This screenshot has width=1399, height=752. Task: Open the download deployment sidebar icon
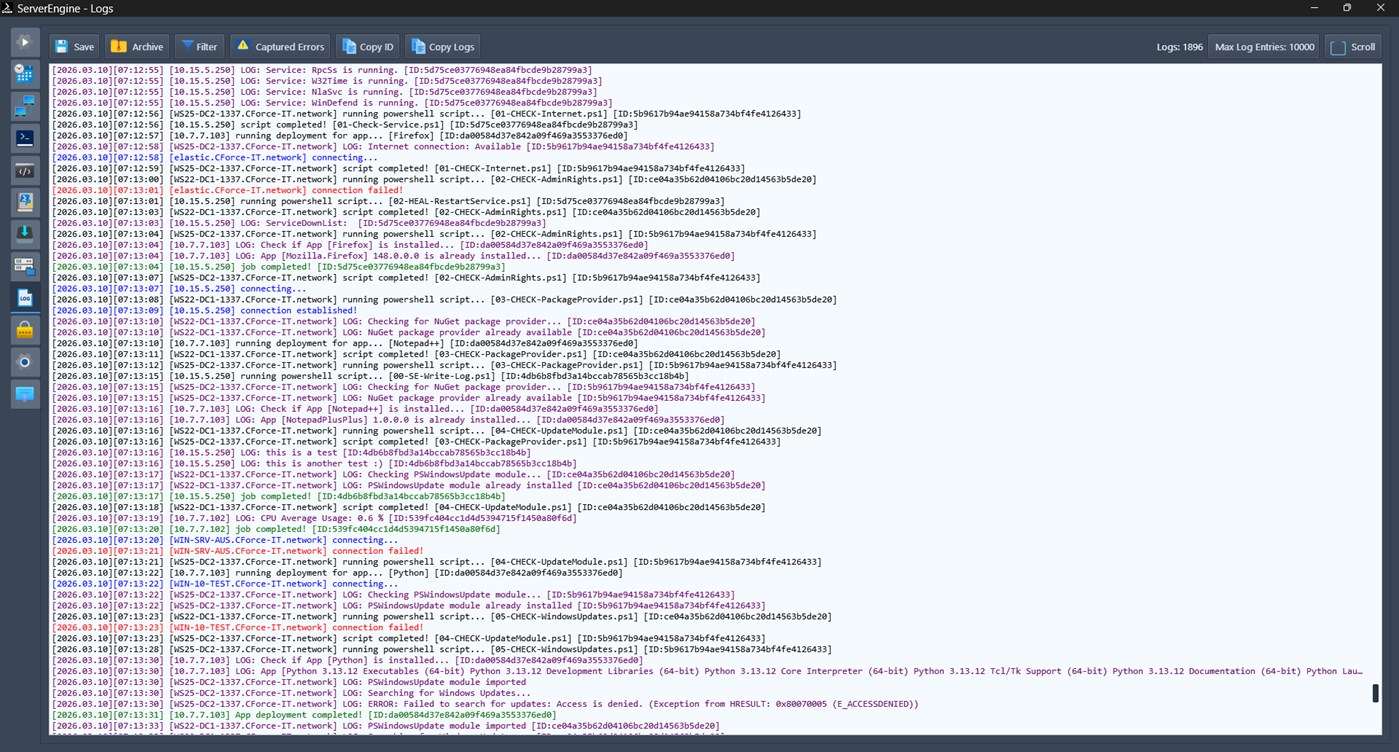coord(25,234)
